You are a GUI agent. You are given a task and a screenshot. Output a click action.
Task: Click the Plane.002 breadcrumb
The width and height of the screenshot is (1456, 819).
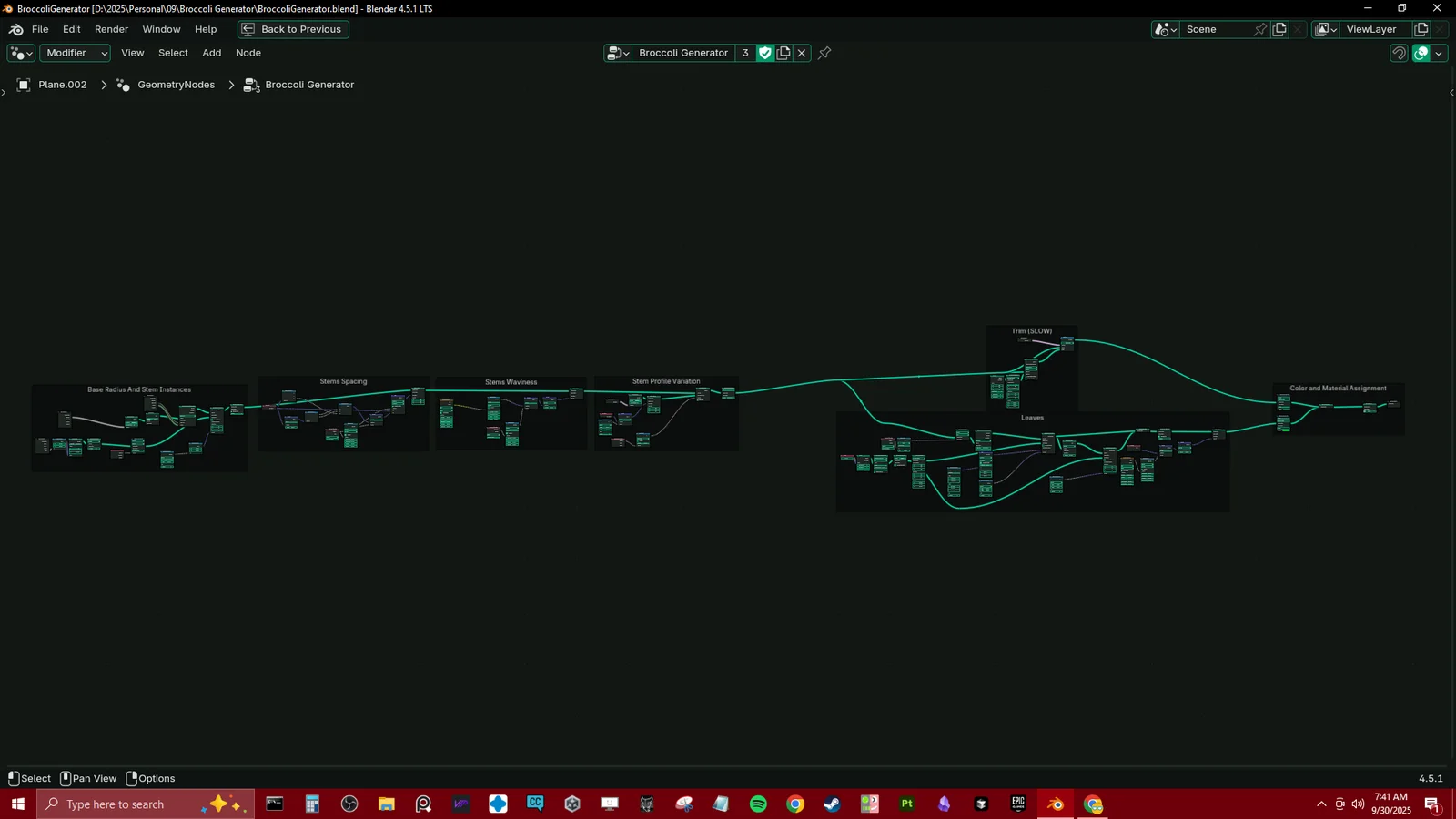[62, 85]
